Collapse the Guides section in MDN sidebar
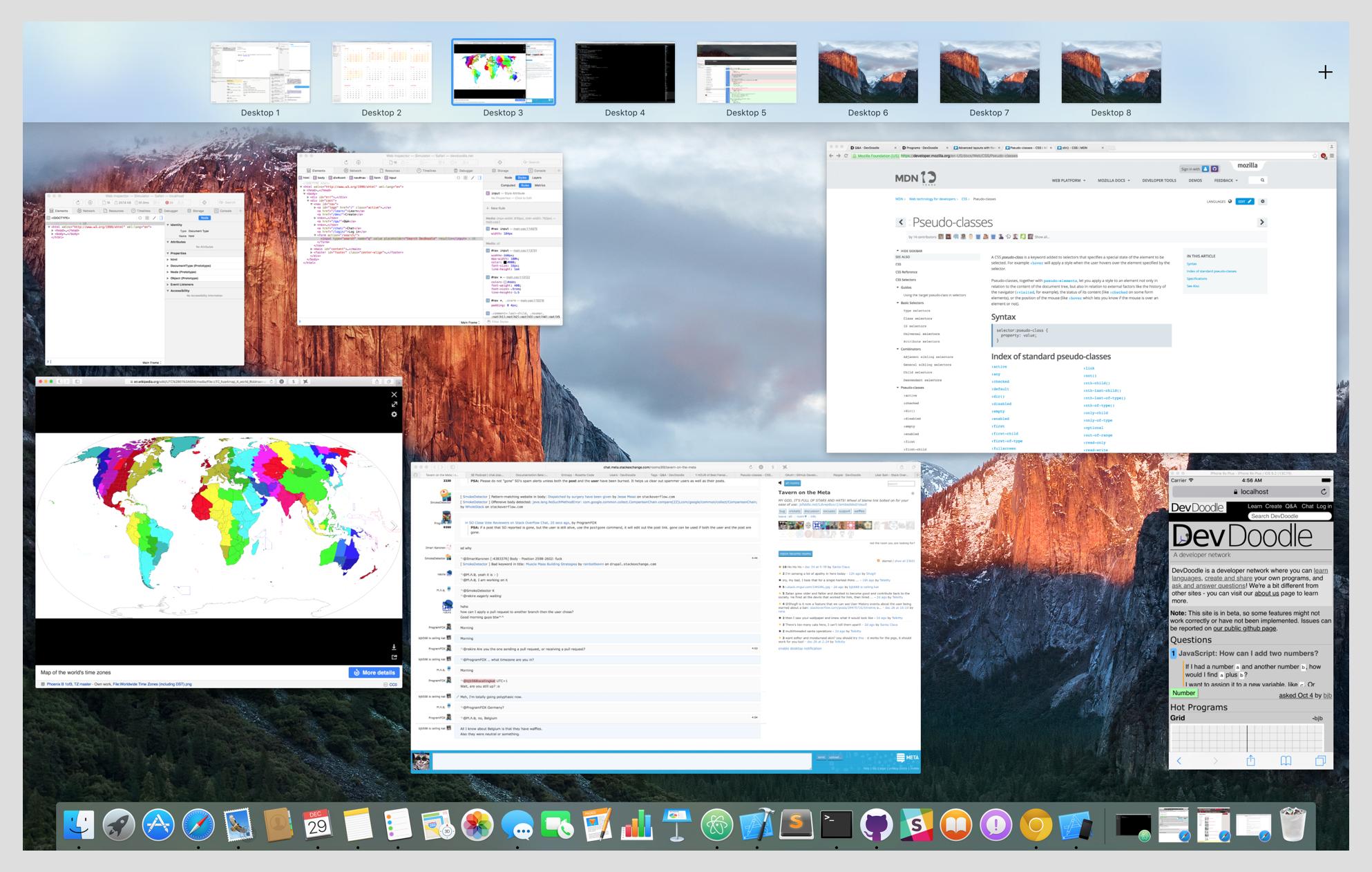The width and height of the screenshot is (1372, 872). tap(904, 287)
